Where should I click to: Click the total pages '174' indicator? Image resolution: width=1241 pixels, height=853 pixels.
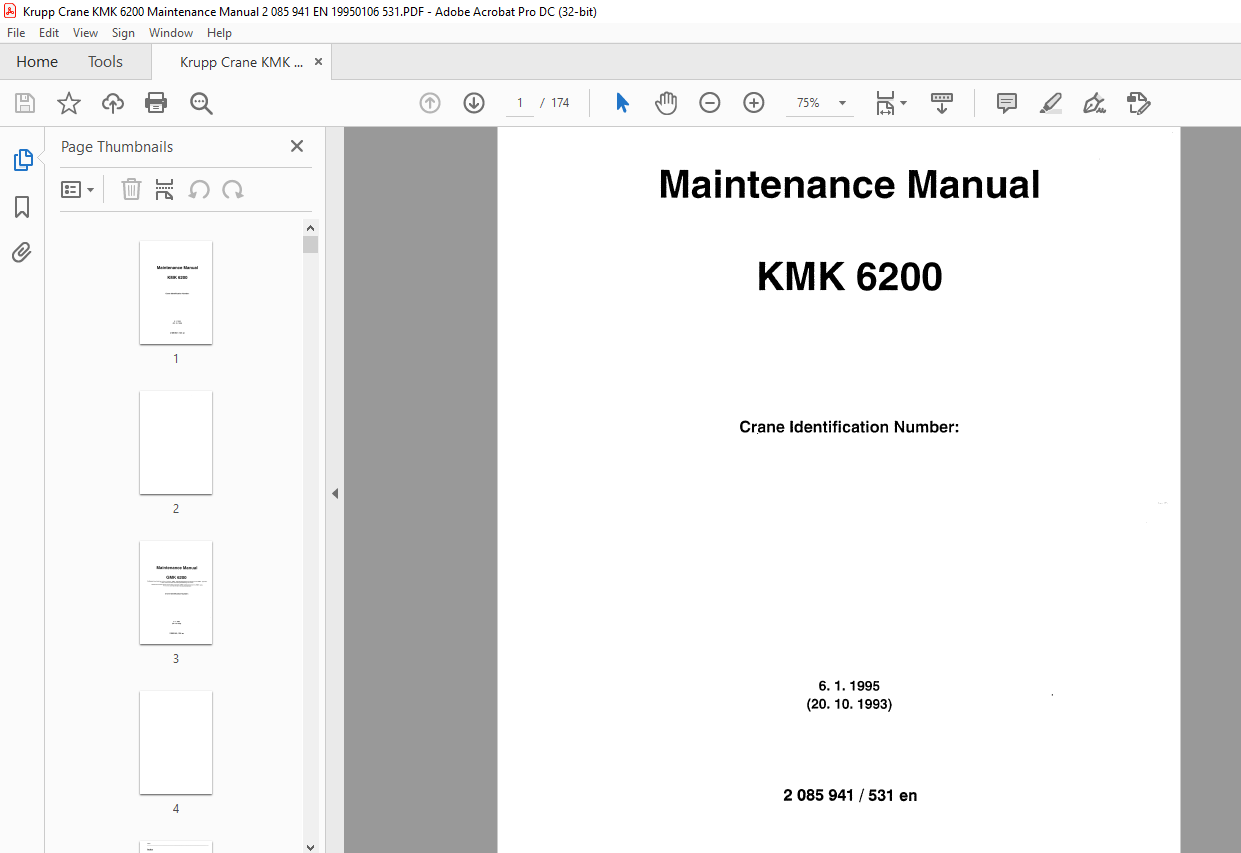pyautogui.click(x=560, y=103)
